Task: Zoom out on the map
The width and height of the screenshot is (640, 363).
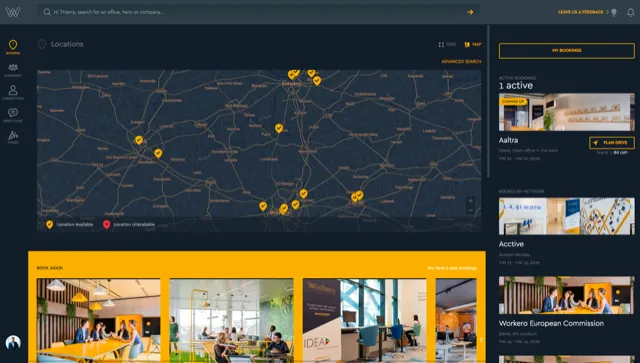Action: (x=471, y=210)
